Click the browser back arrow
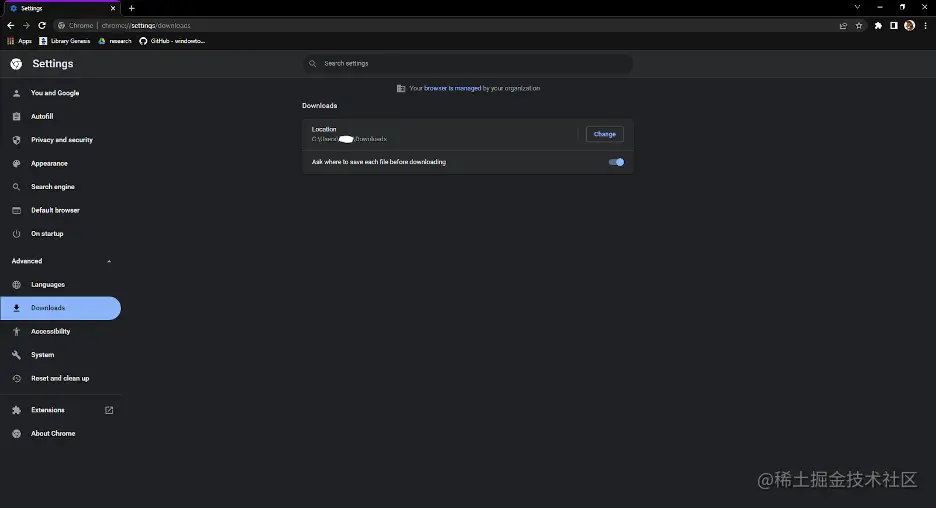936x508 pixels. click(x=11, y=26)
